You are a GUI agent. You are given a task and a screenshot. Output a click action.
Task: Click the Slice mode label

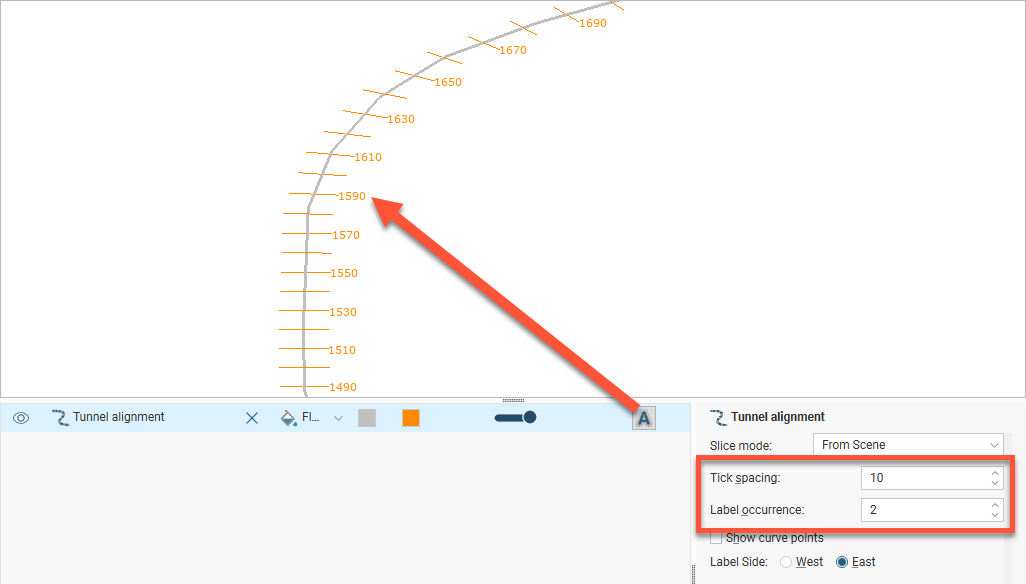741,446
